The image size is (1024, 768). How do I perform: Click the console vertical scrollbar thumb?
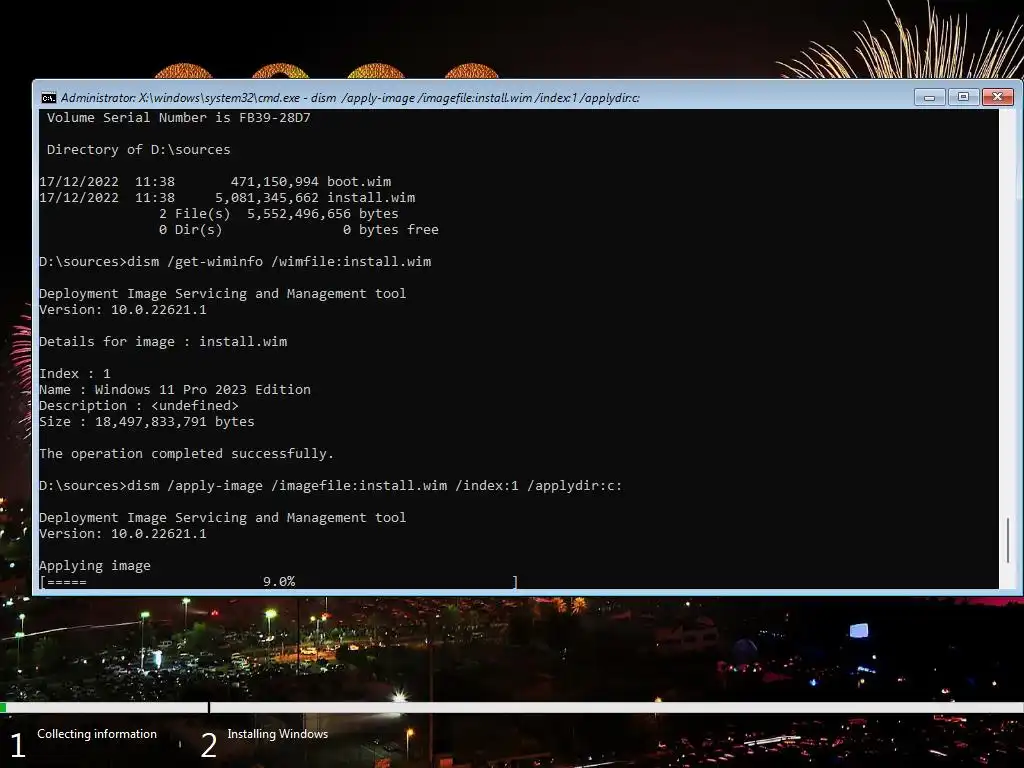point(1008,539)
